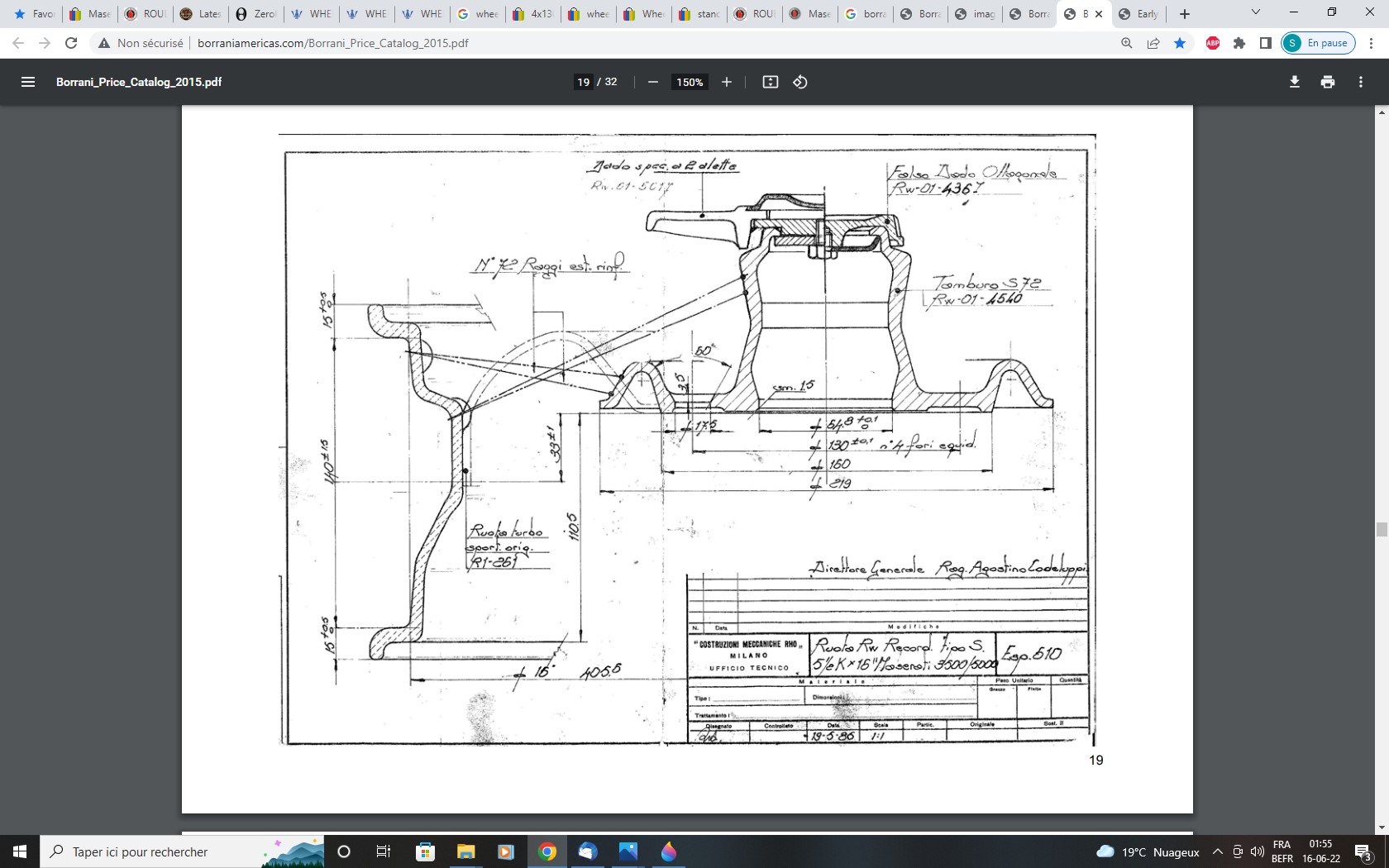Image resolution: width=1389 pixels, height=868 pixels.
Task: Show hidden system tray icons
Action: [1217, 852]
